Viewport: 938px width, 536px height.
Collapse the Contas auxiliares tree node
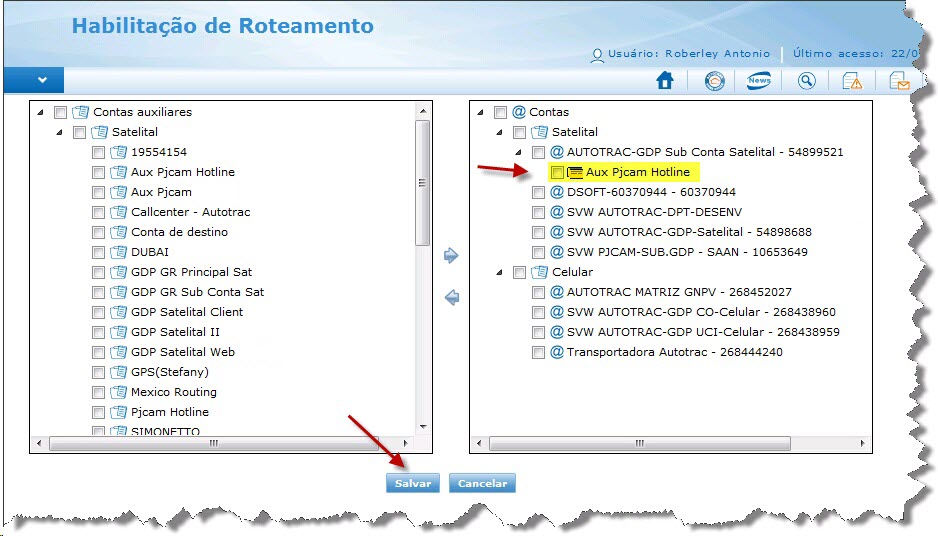[x=40, y=112]
